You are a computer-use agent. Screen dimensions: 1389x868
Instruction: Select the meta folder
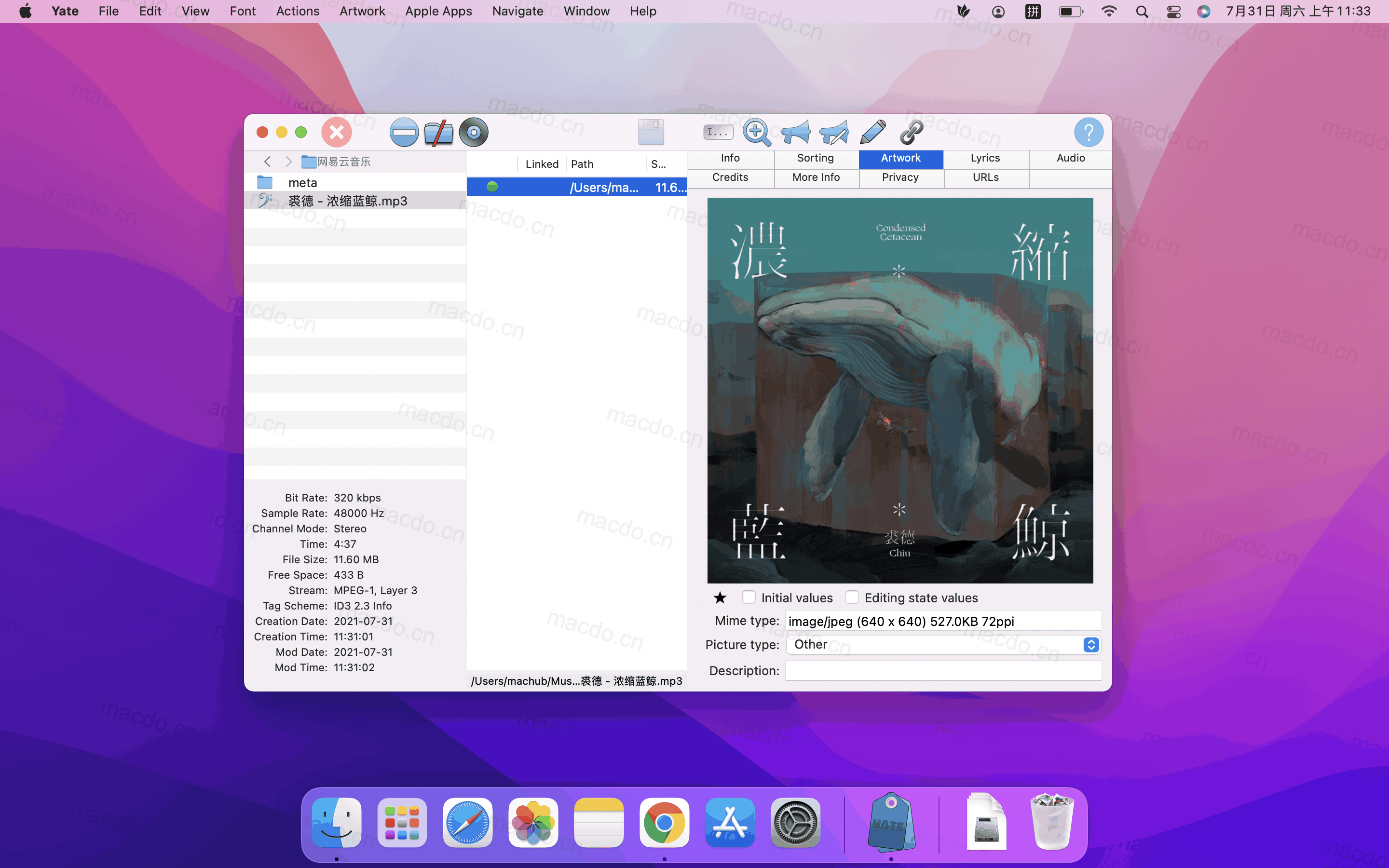[354, 183]
